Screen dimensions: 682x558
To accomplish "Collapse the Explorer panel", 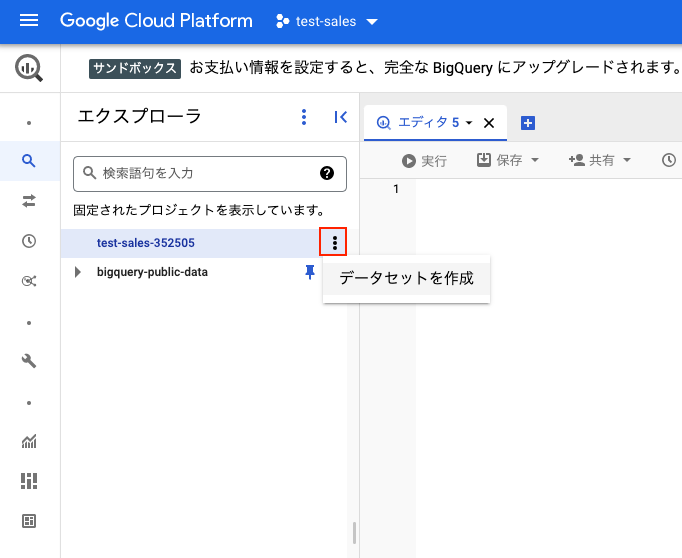I will (x=341, y=117).
